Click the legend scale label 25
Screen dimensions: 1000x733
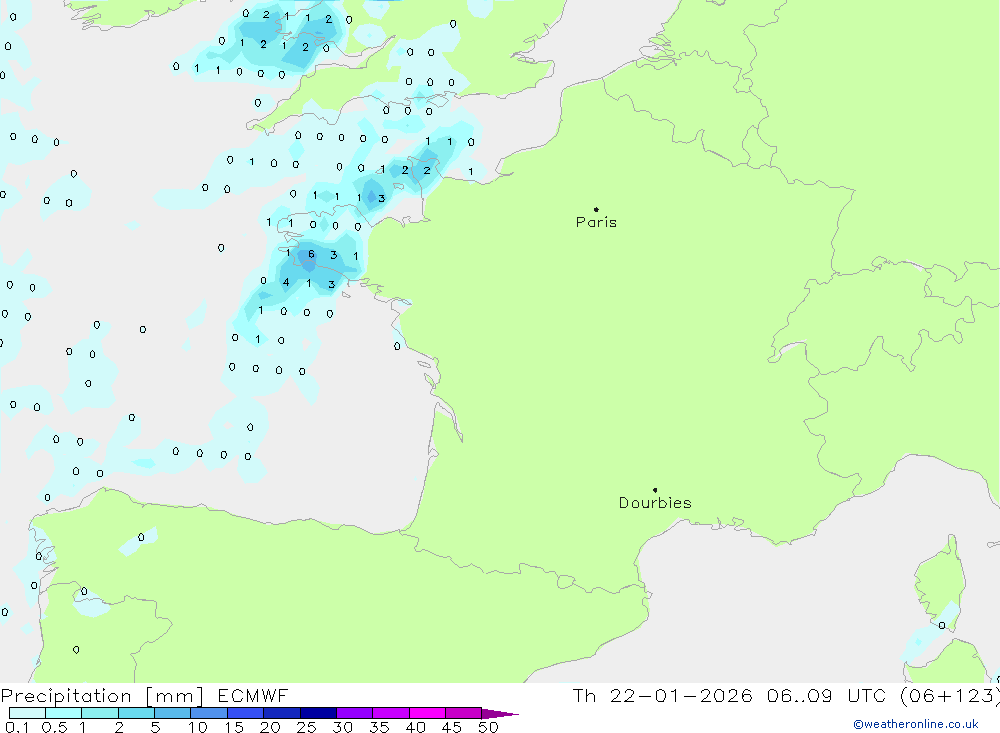point(306,727)
